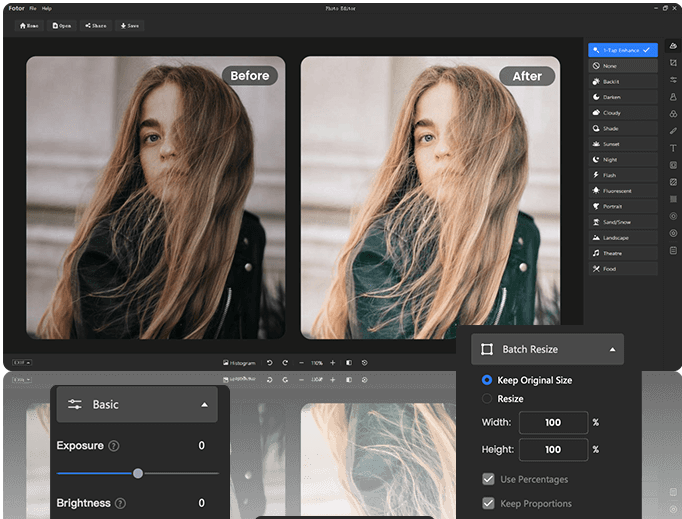Apply the Shade scene preset

(x=623, y=128)
